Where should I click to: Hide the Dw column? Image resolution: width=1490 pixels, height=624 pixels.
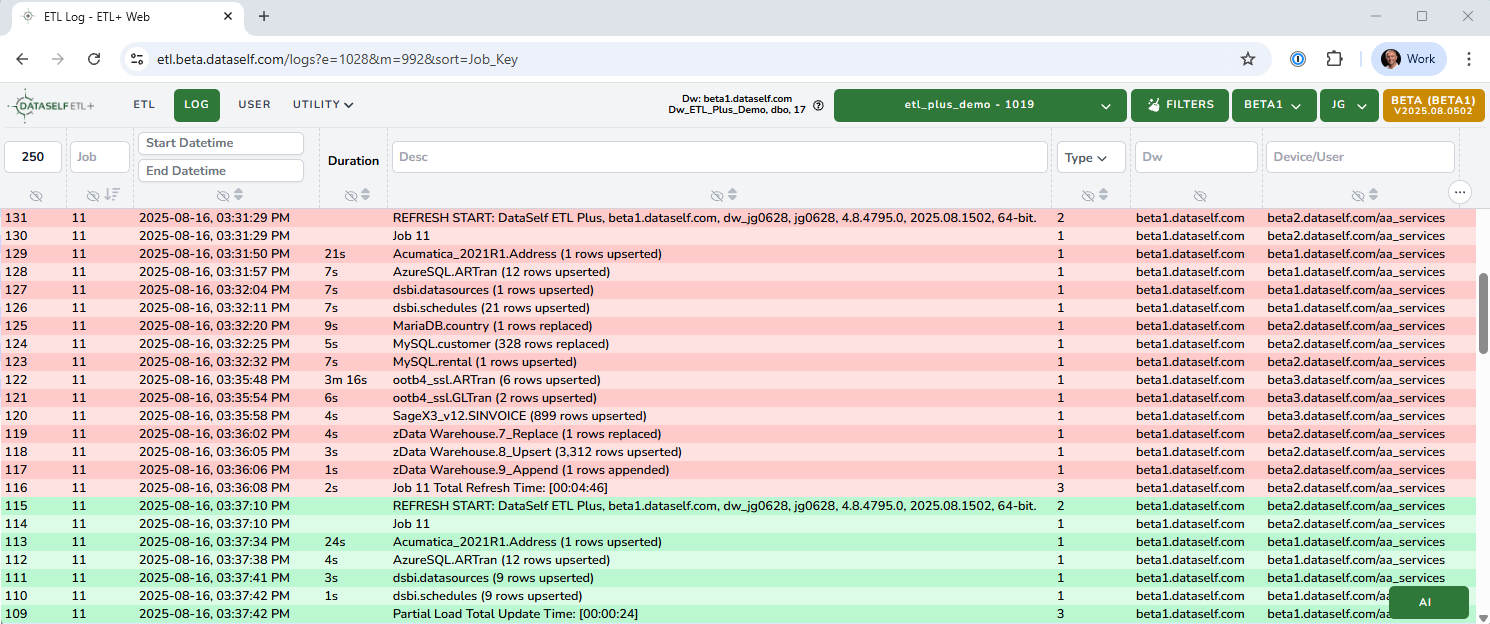[1199, 195]
